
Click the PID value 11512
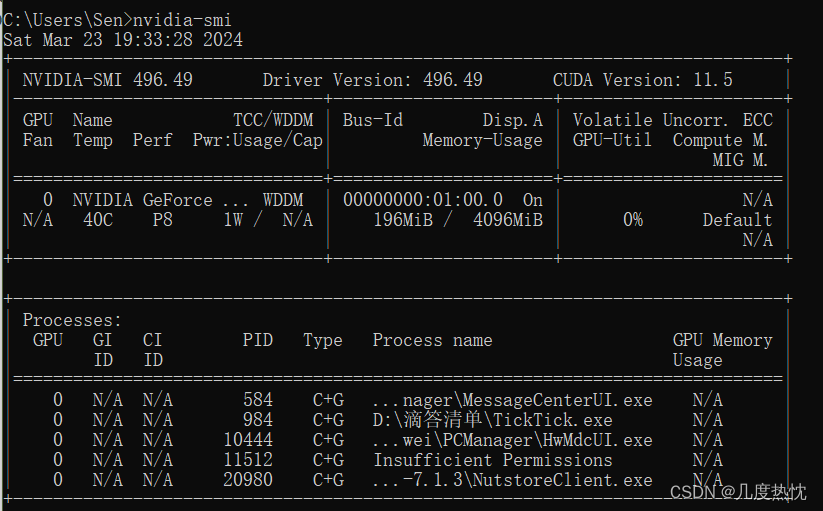248,460
